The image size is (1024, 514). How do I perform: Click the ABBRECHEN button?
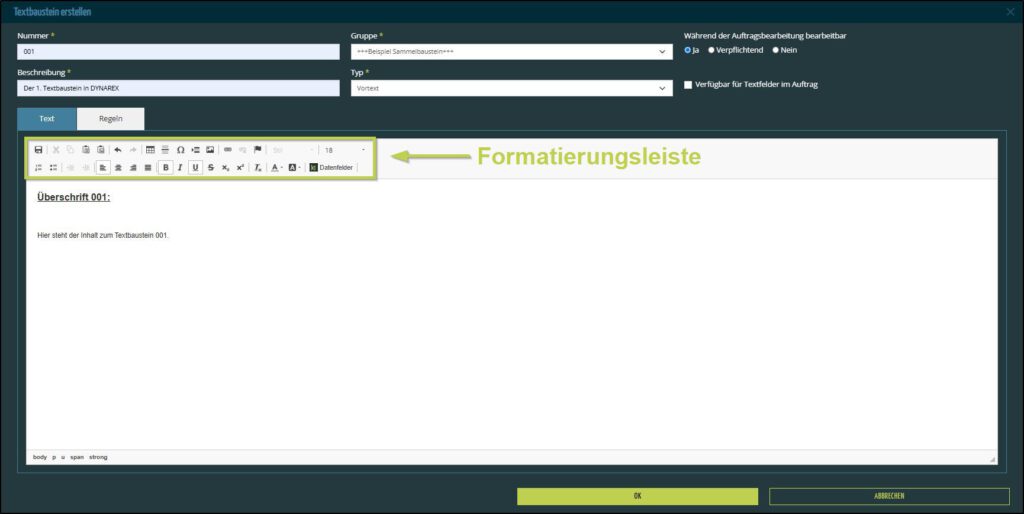889,496
